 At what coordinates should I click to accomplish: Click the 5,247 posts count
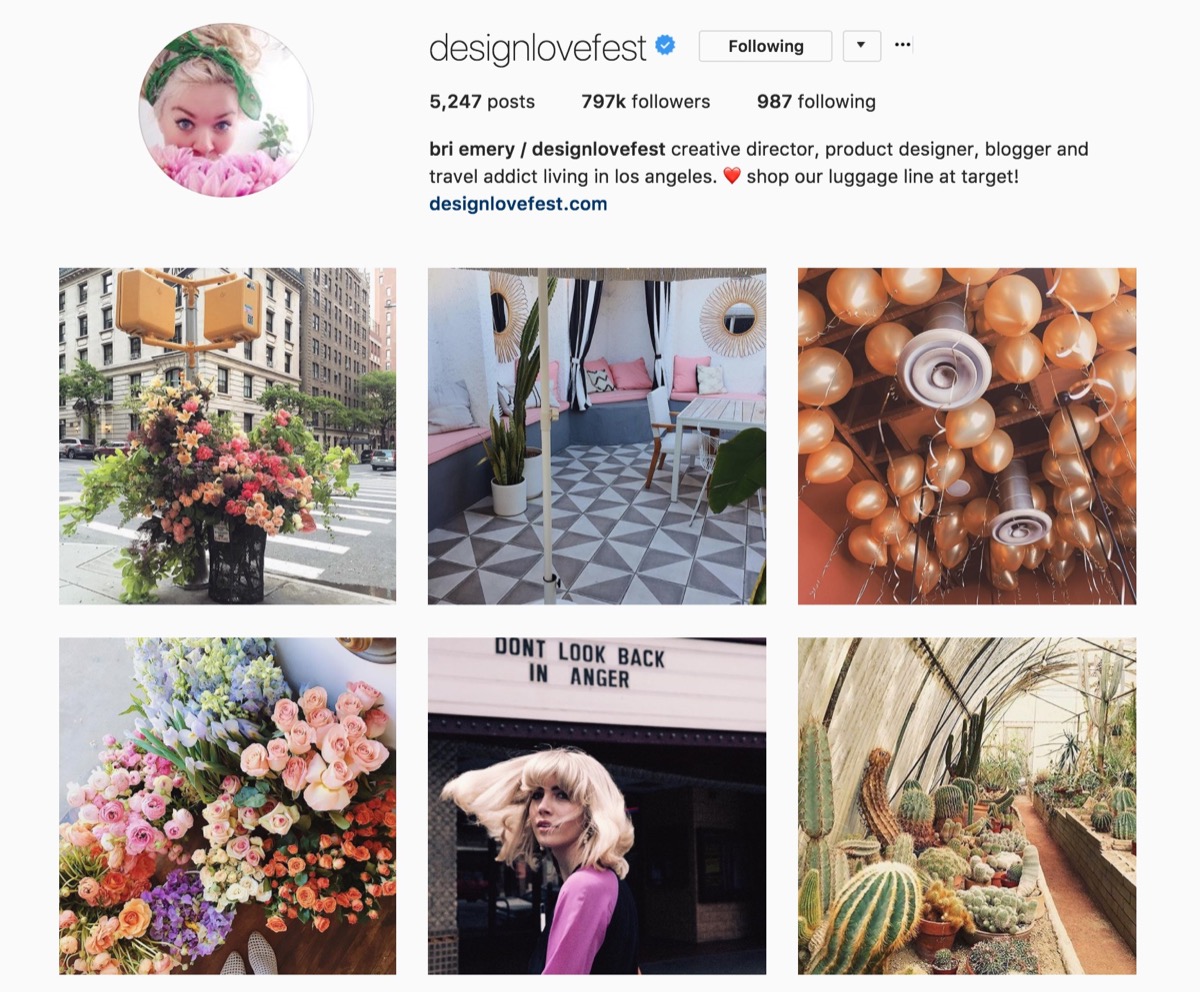click(x=482, y=102)
